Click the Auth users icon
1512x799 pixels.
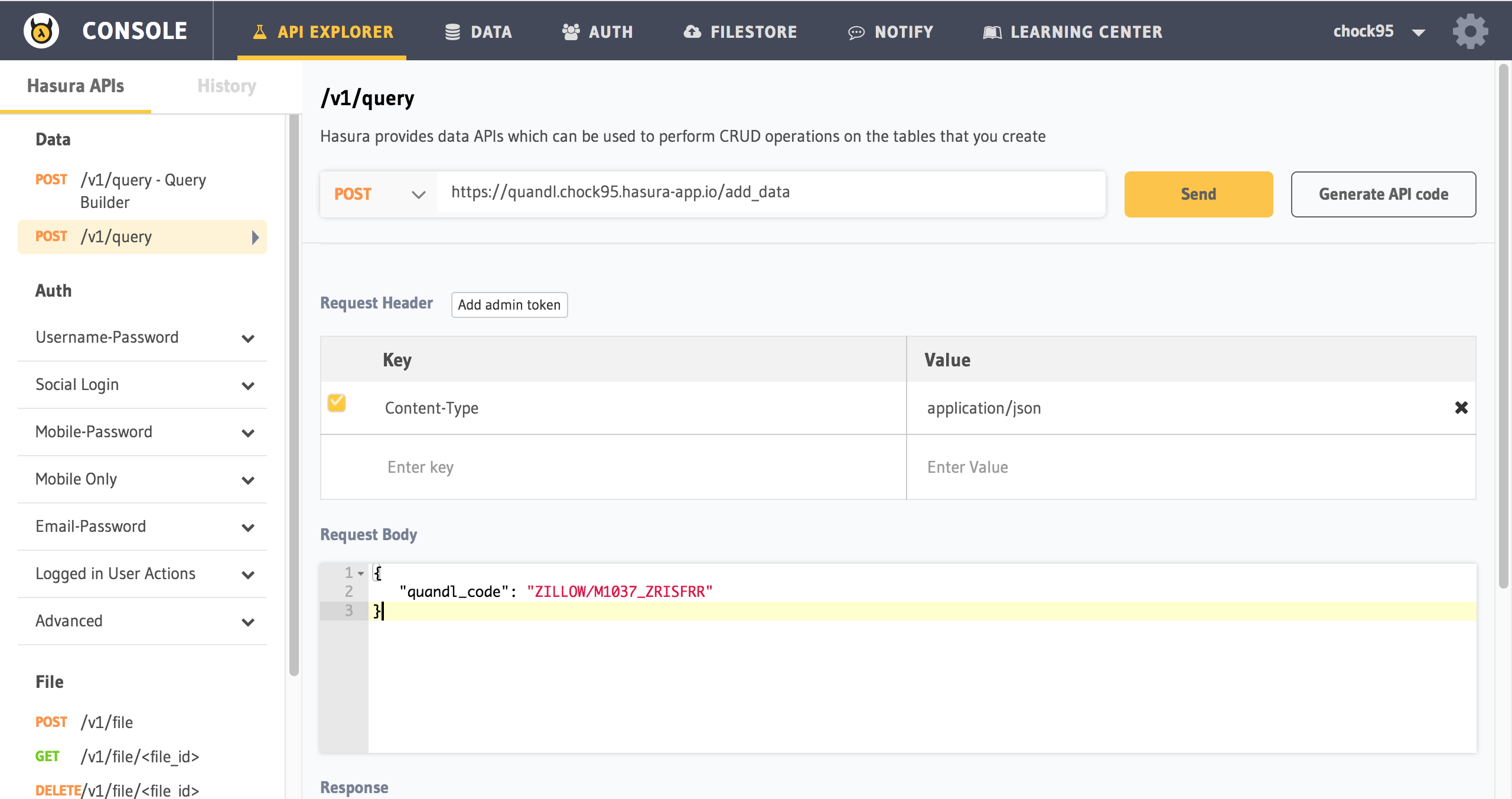coord(571,32)
